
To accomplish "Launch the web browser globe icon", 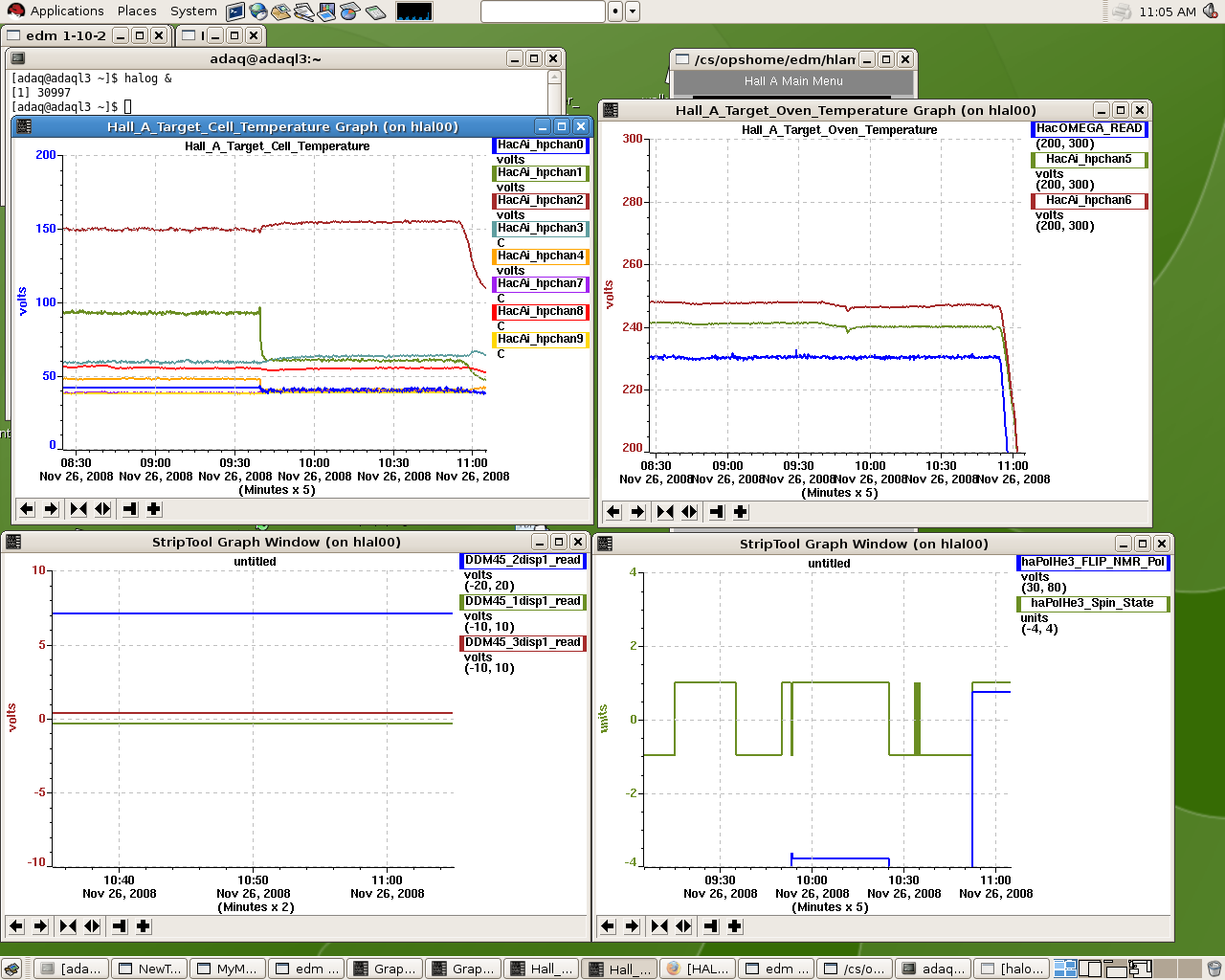I will tap(258, 11).
